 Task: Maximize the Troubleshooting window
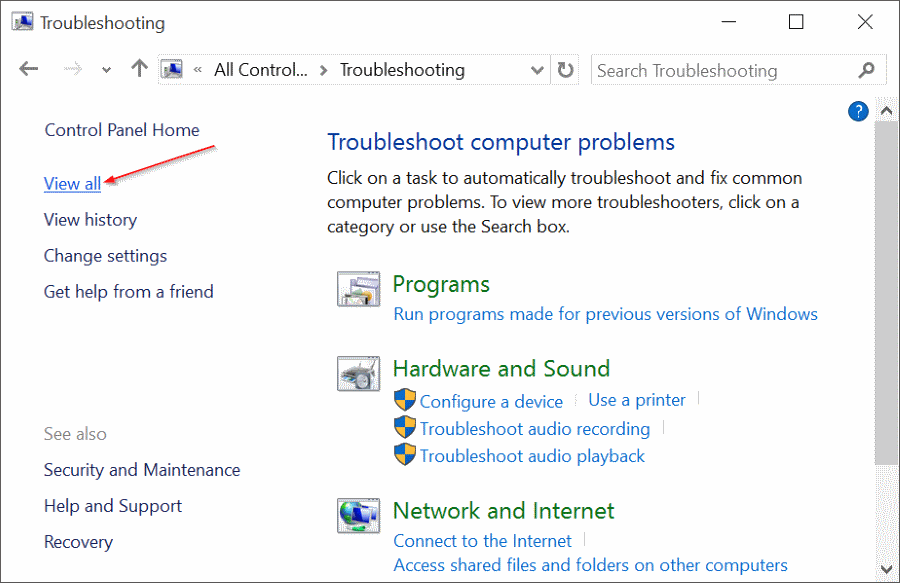796,22
